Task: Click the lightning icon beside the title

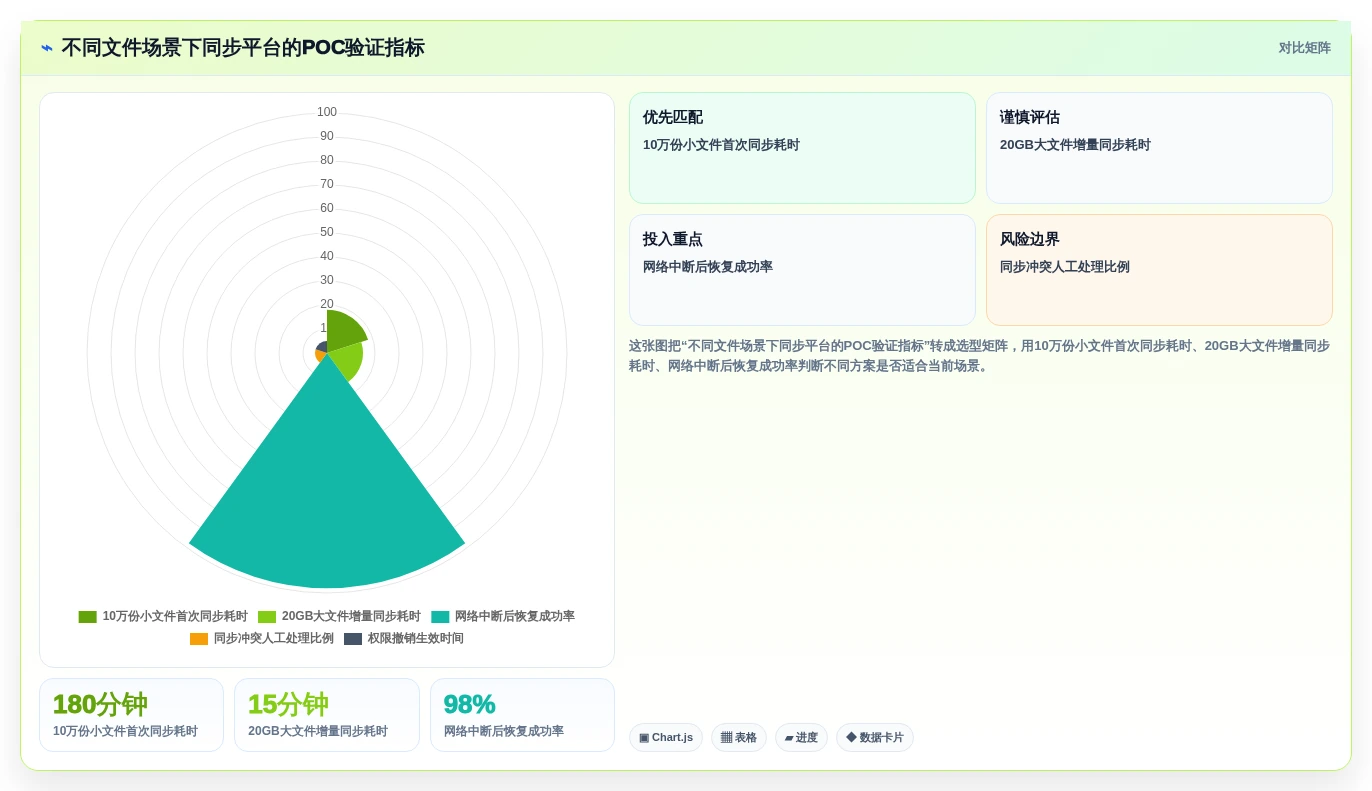Action: click(47, 48)
